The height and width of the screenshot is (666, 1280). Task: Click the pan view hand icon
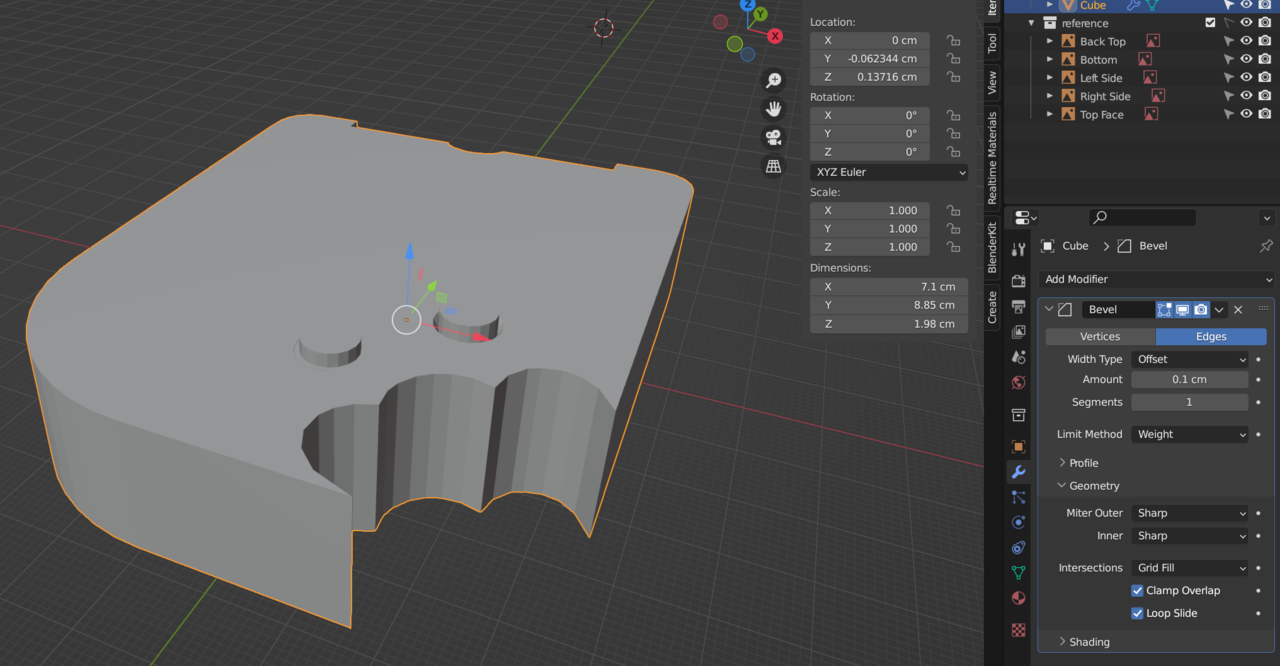(773, 109)
